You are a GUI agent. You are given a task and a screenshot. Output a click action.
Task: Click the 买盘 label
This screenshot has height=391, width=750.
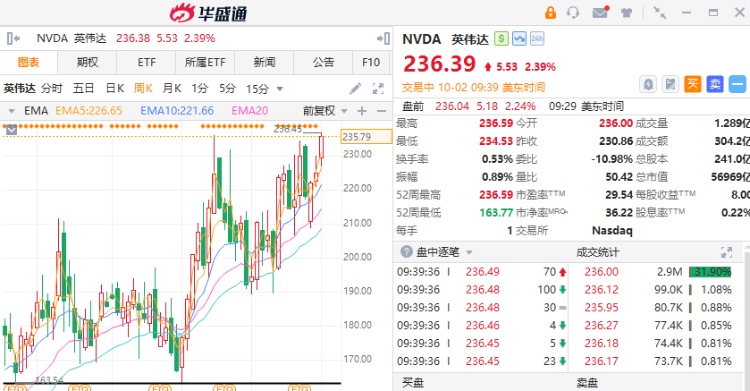(412, 383)
